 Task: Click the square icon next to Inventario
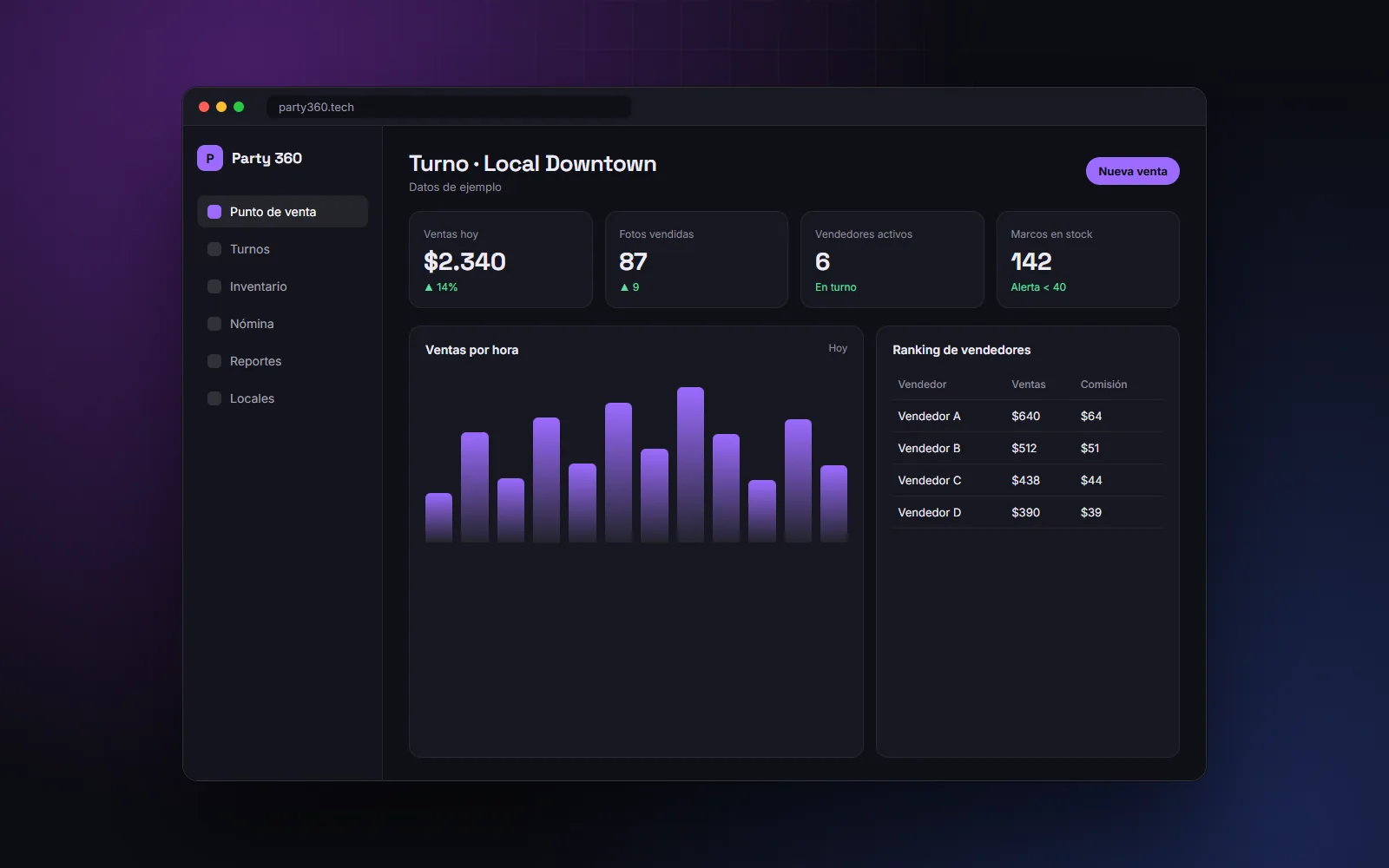click(x=214, y=286)
